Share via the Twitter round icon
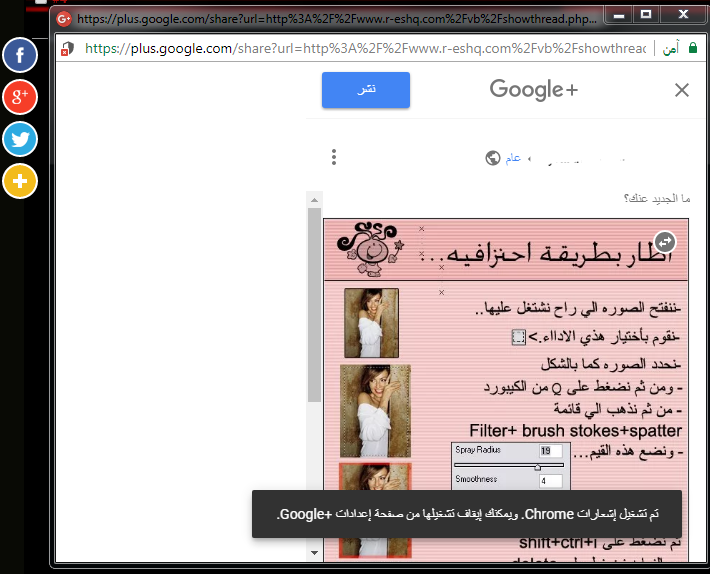This screenshot has height=574, width=710. point(19,139)
